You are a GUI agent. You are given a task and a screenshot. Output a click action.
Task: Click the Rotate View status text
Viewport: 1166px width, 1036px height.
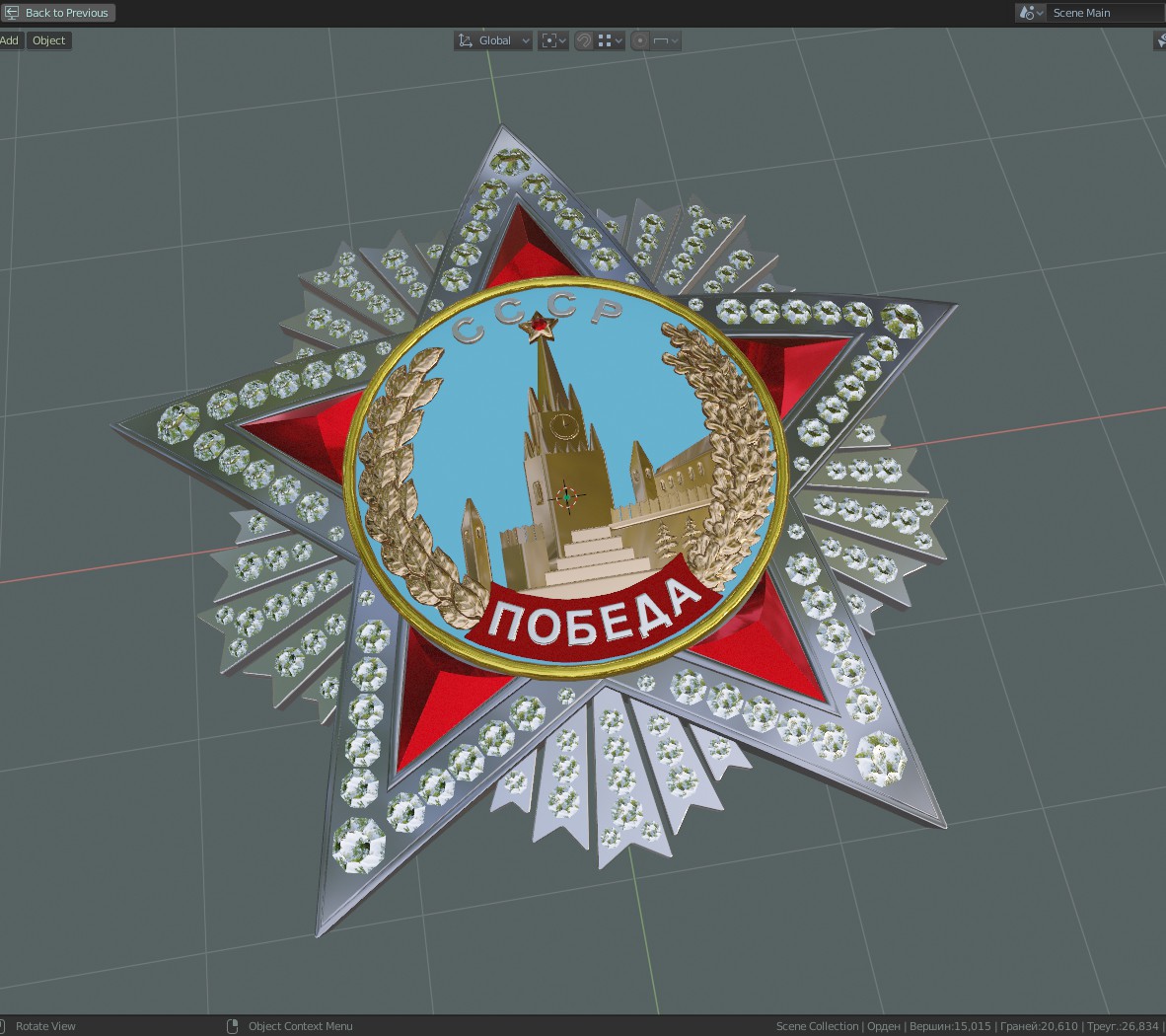click(45, 1025)
